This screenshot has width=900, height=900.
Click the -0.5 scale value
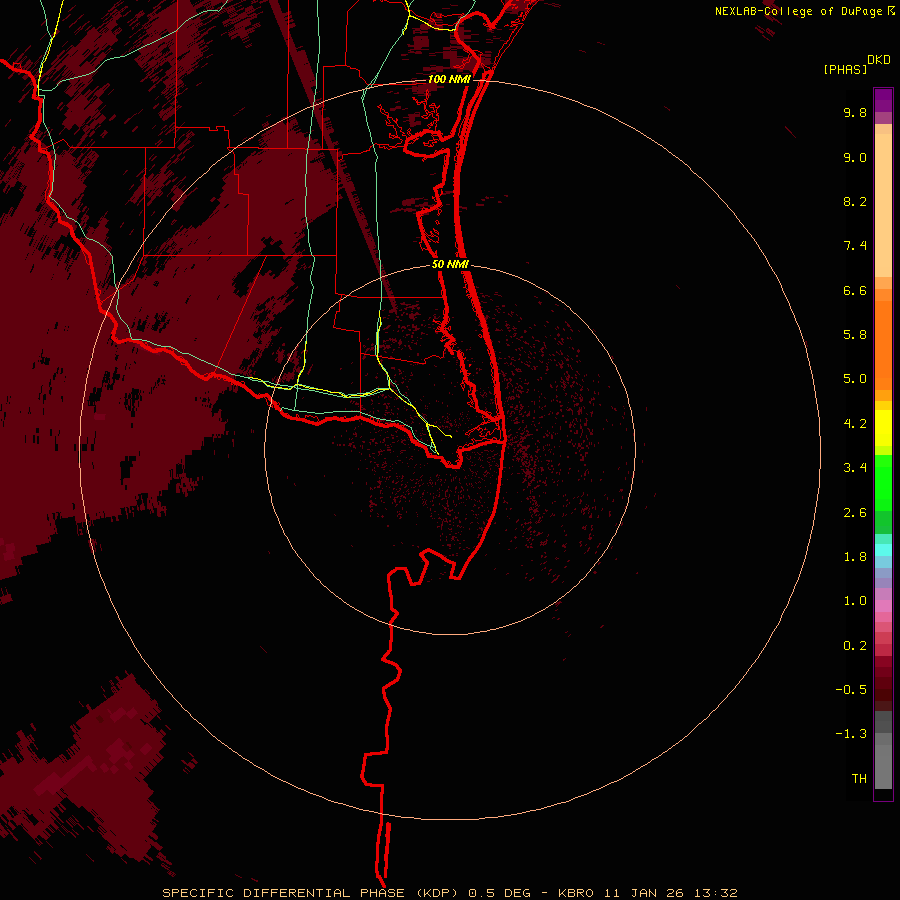coord(851,690)
